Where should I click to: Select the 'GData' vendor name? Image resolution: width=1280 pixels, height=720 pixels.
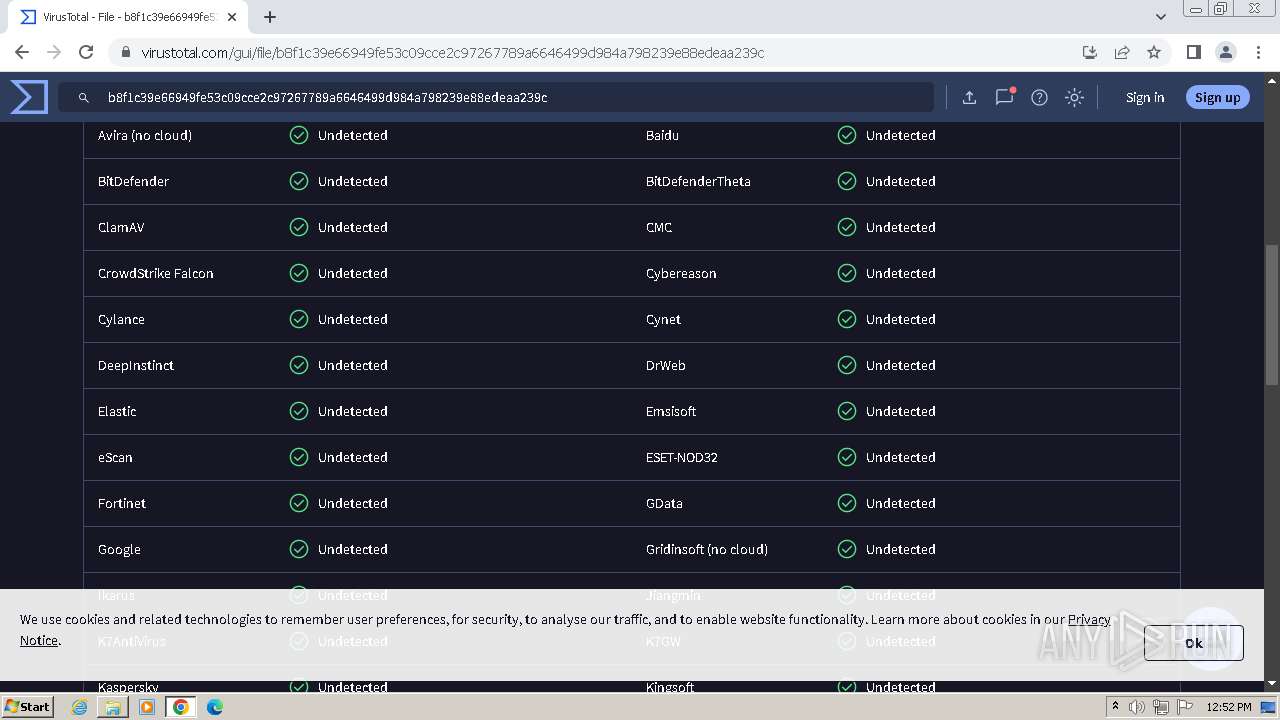(x=664, y=503)
